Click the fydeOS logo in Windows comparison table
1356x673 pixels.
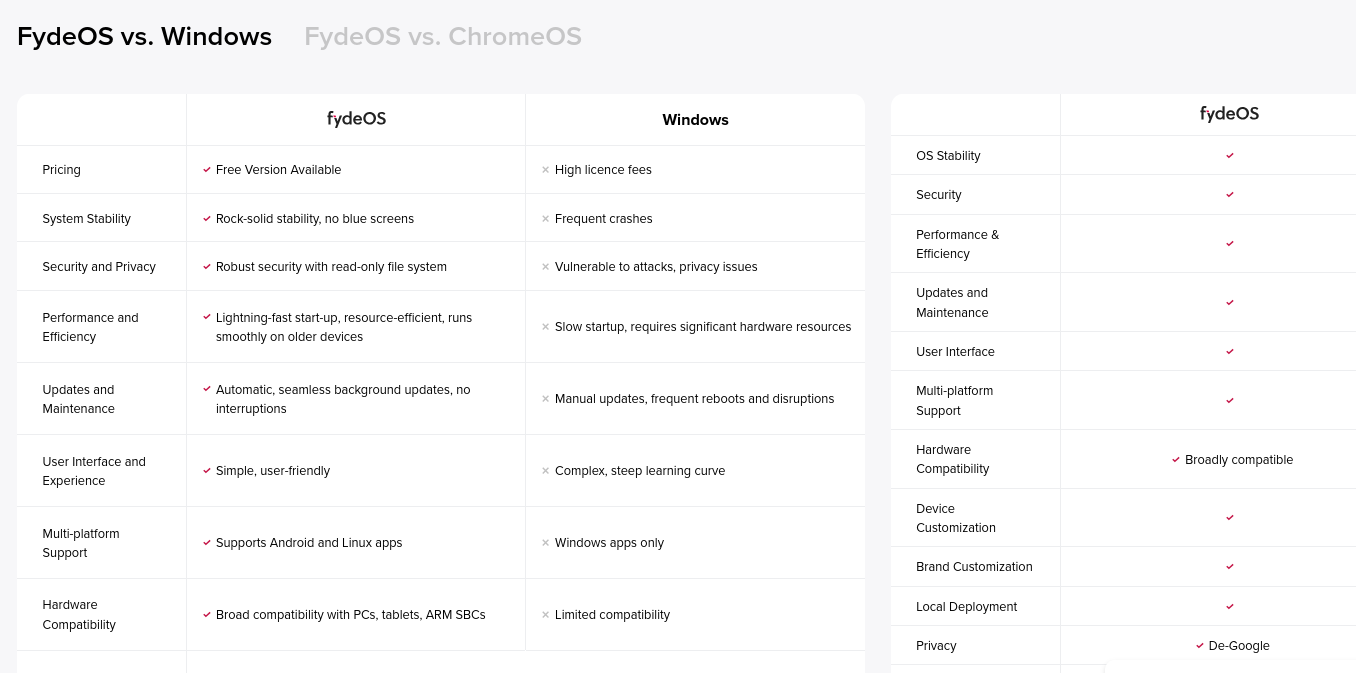(x=356, y=119)
